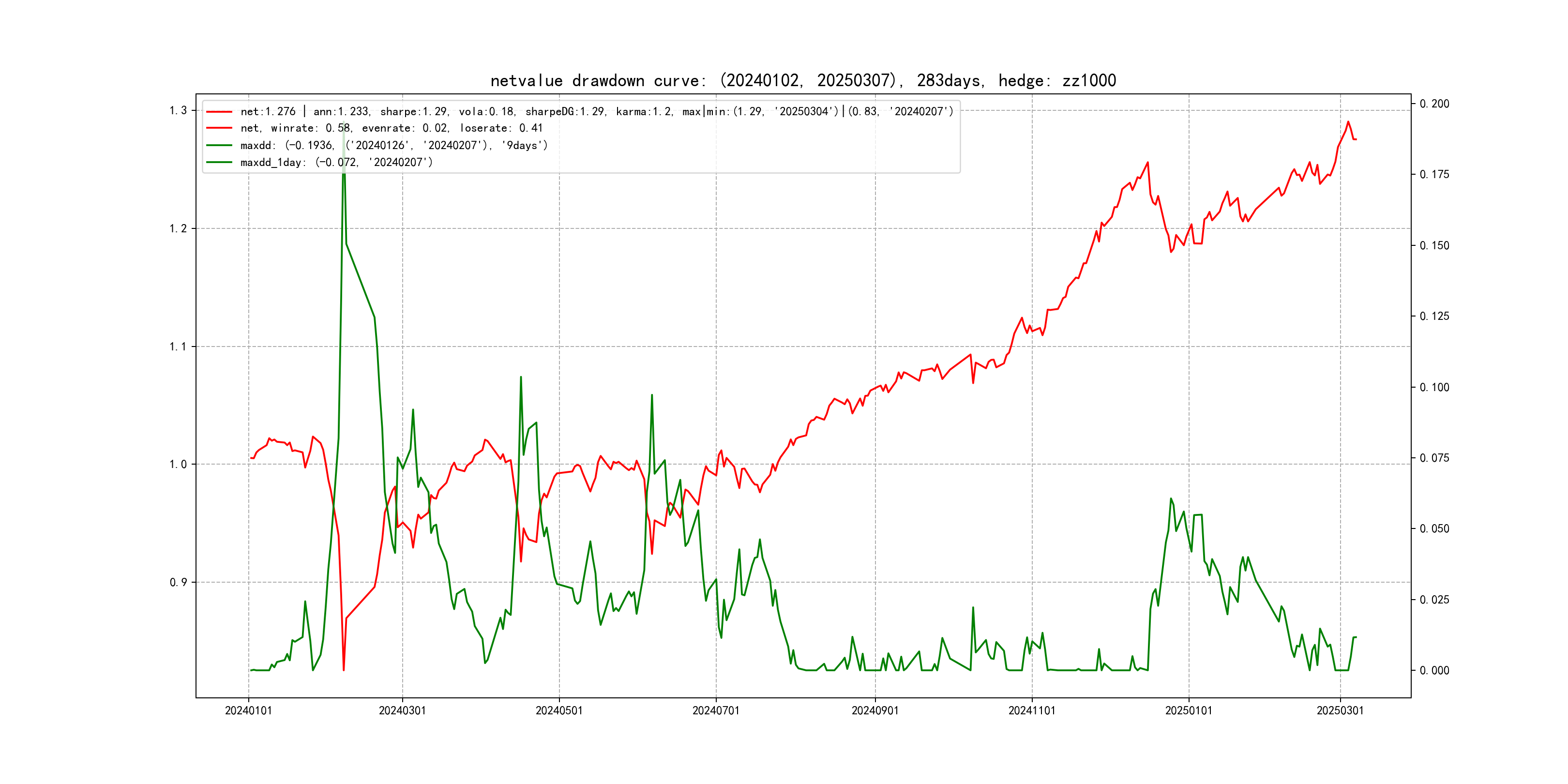
Task: Click the 20241101 x-axis date label
Action: pyautogui.click(x=1032, y=711)
